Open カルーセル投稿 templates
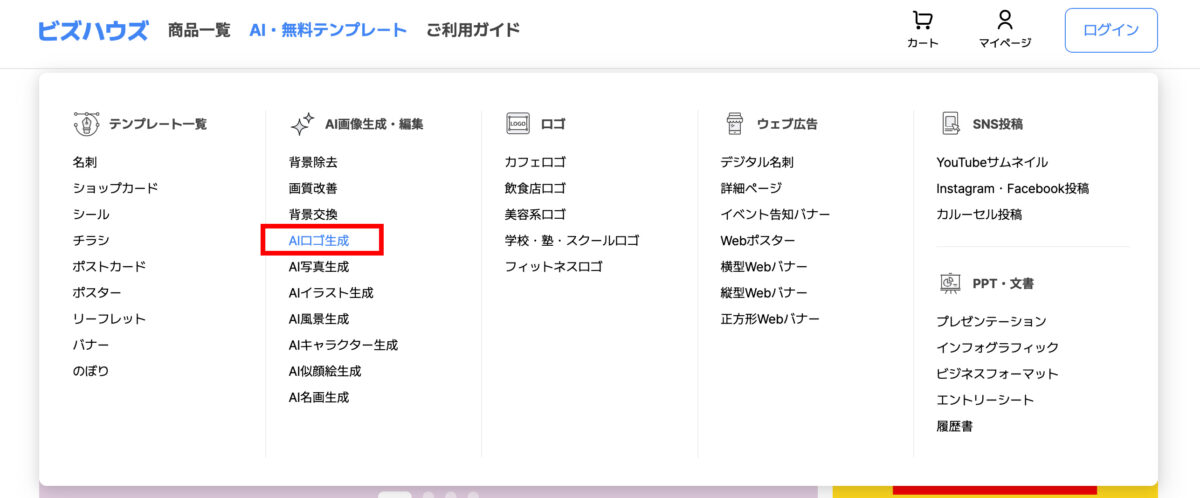Screen dimensions: 1200x498 coord(979,214)
